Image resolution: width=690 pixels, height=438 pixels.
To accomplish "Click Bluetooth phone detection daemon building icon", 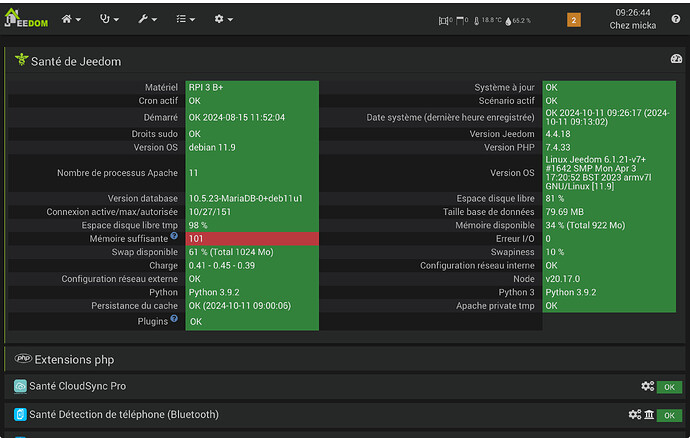I will (649, 415).
